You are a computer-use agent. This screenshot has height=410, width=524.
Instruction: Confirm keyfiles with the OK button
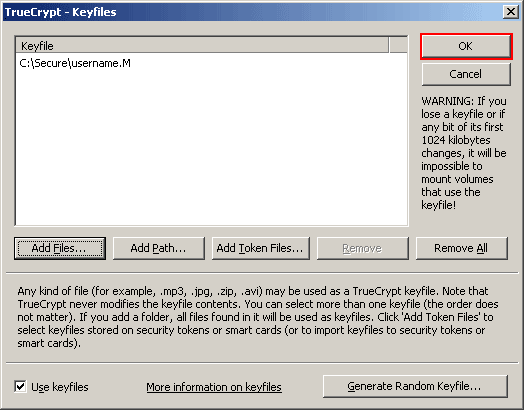click(466, 46)
